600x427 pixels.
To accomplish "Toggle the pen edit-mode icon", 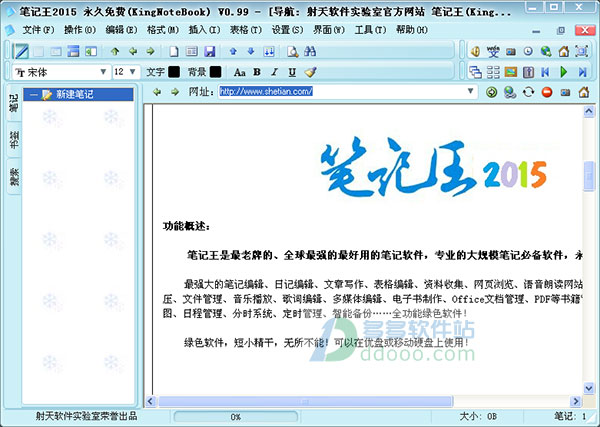I will (x=20, y=51).
